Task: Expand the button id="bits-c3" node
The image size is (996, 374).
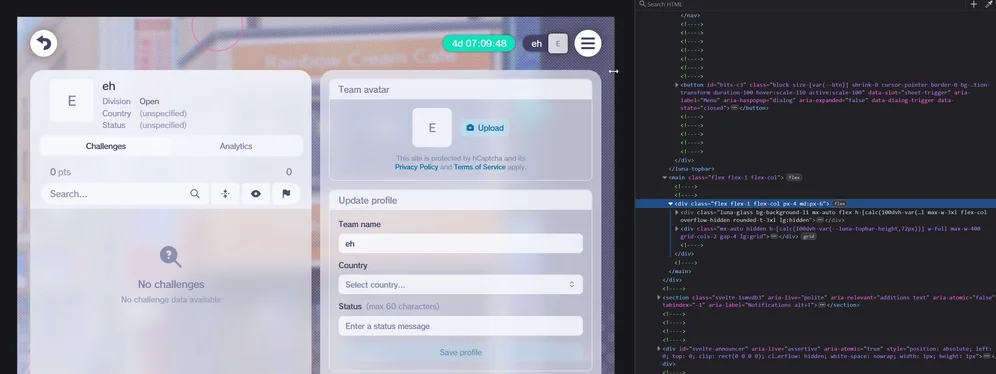Action: 676,84
